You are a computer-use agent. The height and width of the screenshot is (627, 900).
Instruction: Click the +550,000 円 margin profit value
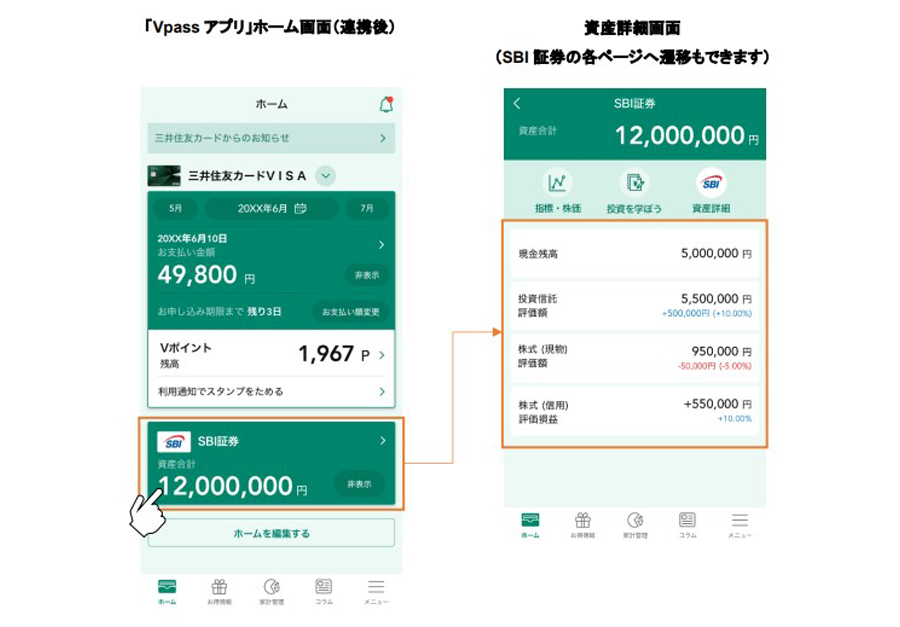pyautogui.click(x=717, y=404)
